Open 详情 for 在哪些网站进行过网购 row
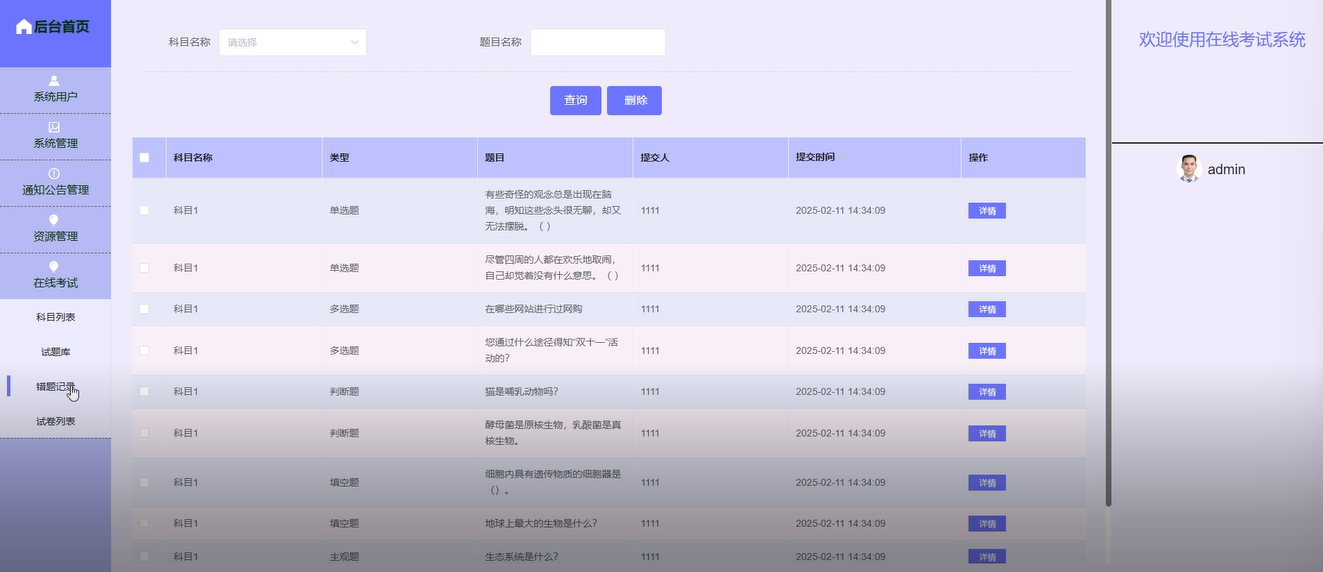This screenshot has width=1323, height=572. pos(987,309)
